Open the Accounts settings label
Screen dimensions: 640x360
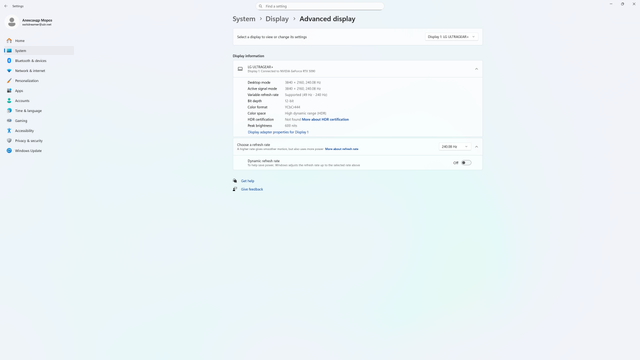[x=22, y=101]
